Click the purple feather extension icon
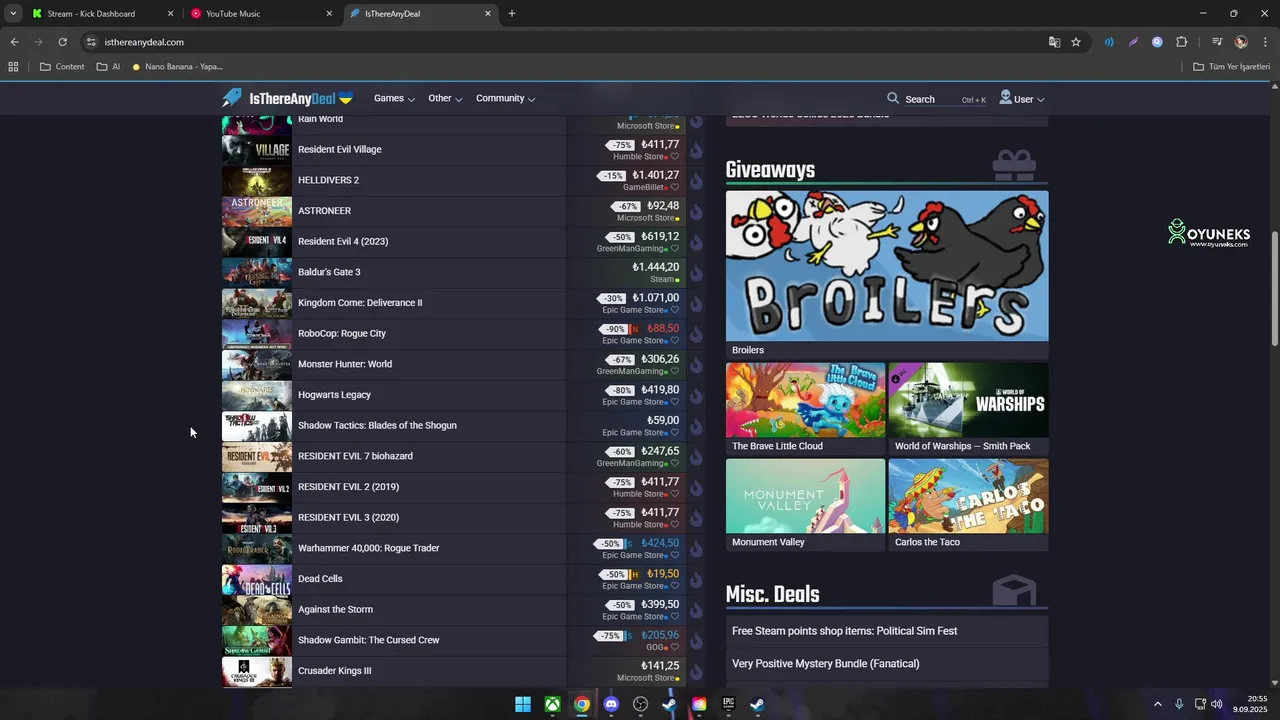This screenshot has width=1280, height=720. pos(1133,42)
